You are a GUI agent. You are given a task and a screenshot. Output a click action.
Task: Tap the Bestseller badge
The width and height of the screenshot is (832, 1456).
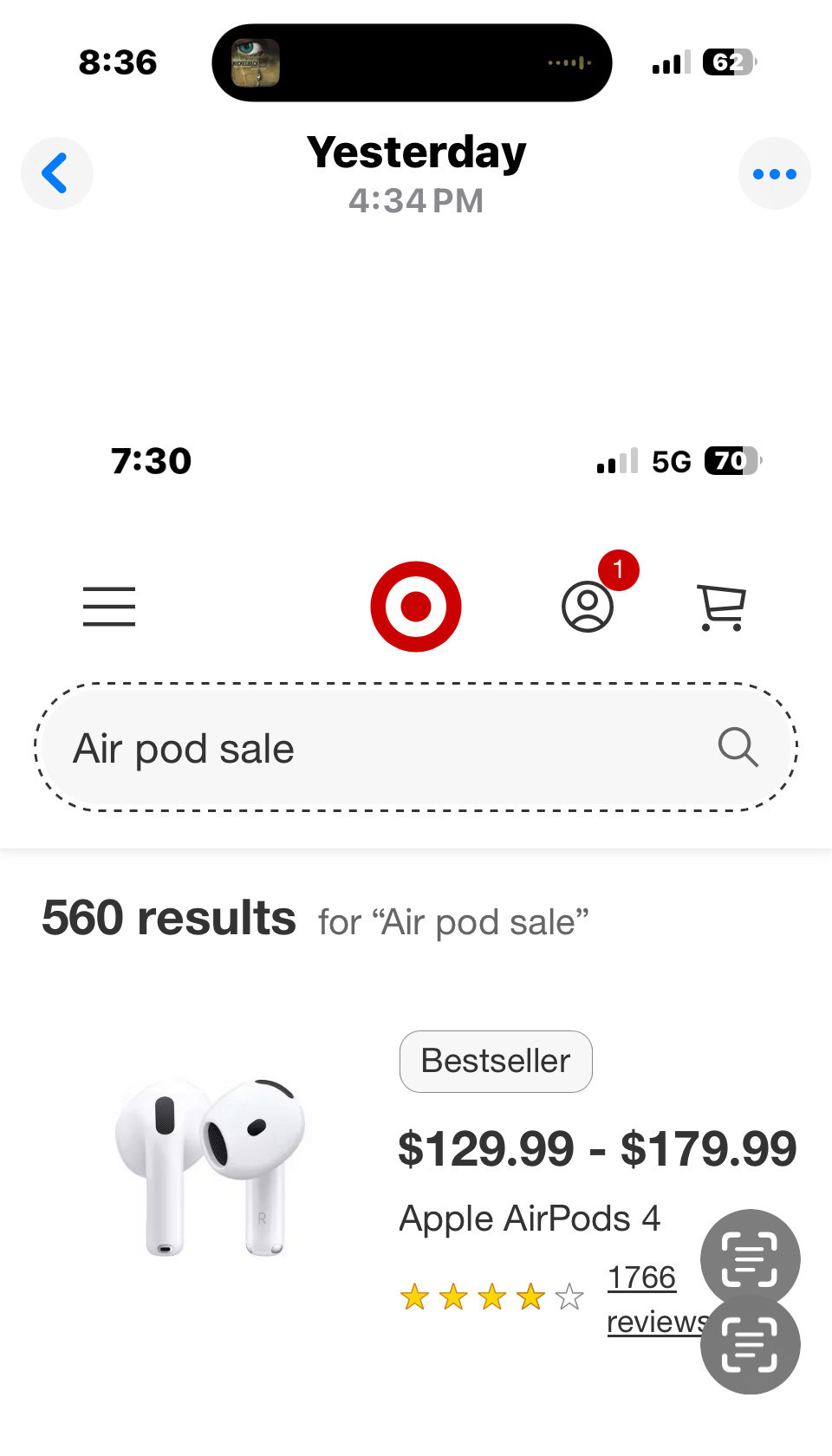pyautogui.click(x=496, y=1062)
